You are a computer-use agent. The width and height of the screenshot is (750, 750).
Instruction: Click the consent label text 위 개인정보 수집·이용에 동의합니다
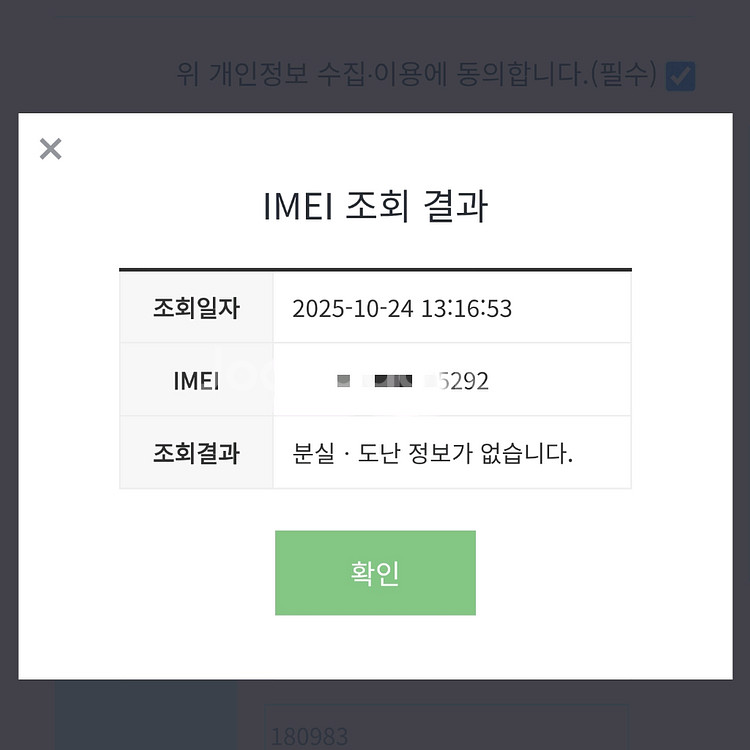382,75
